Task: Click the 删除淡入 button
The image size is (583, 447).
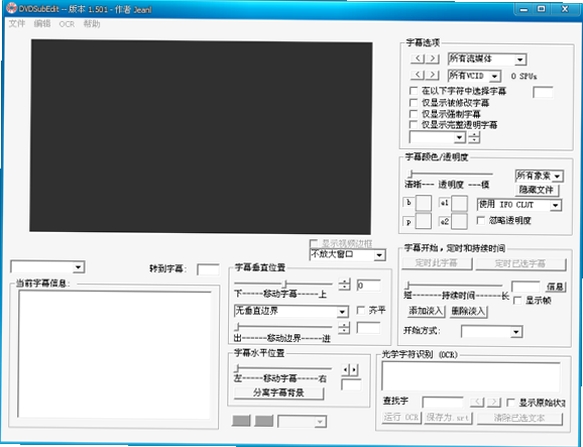Action: tap(468, 311)
